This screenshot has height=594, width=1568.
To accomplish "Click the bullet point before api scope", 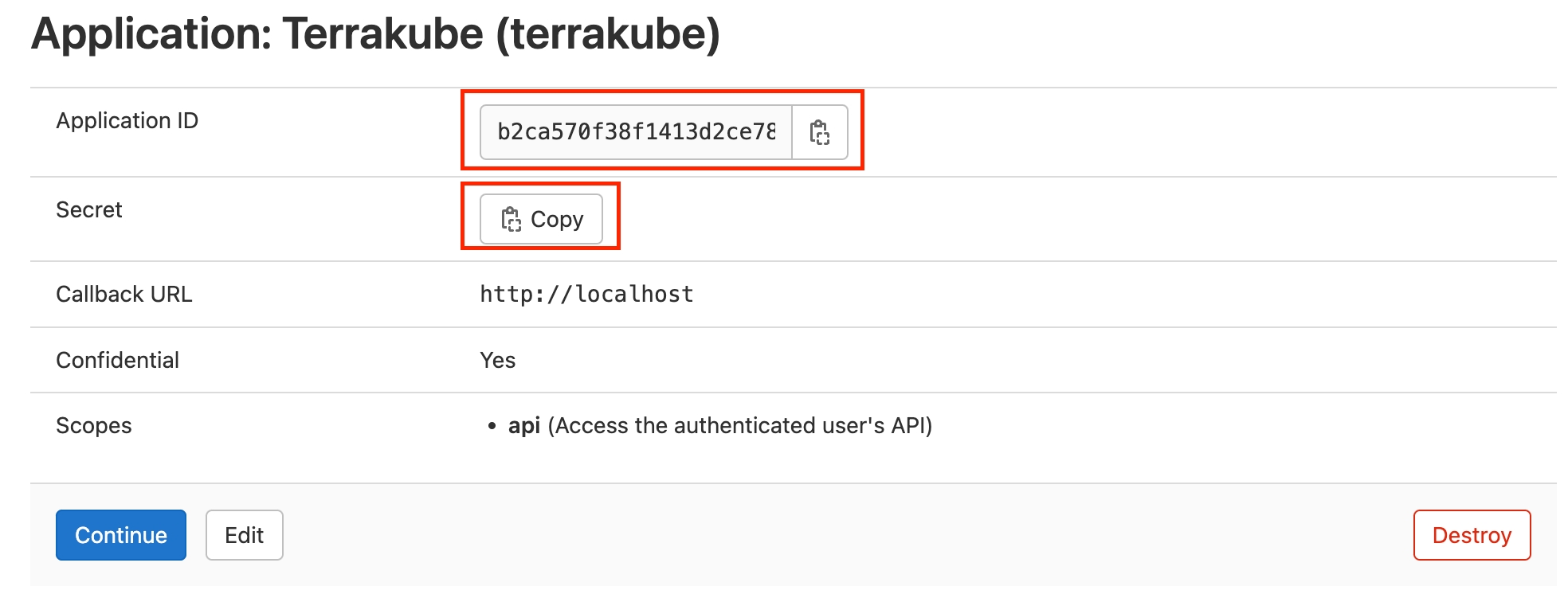I will pos(492,427).
